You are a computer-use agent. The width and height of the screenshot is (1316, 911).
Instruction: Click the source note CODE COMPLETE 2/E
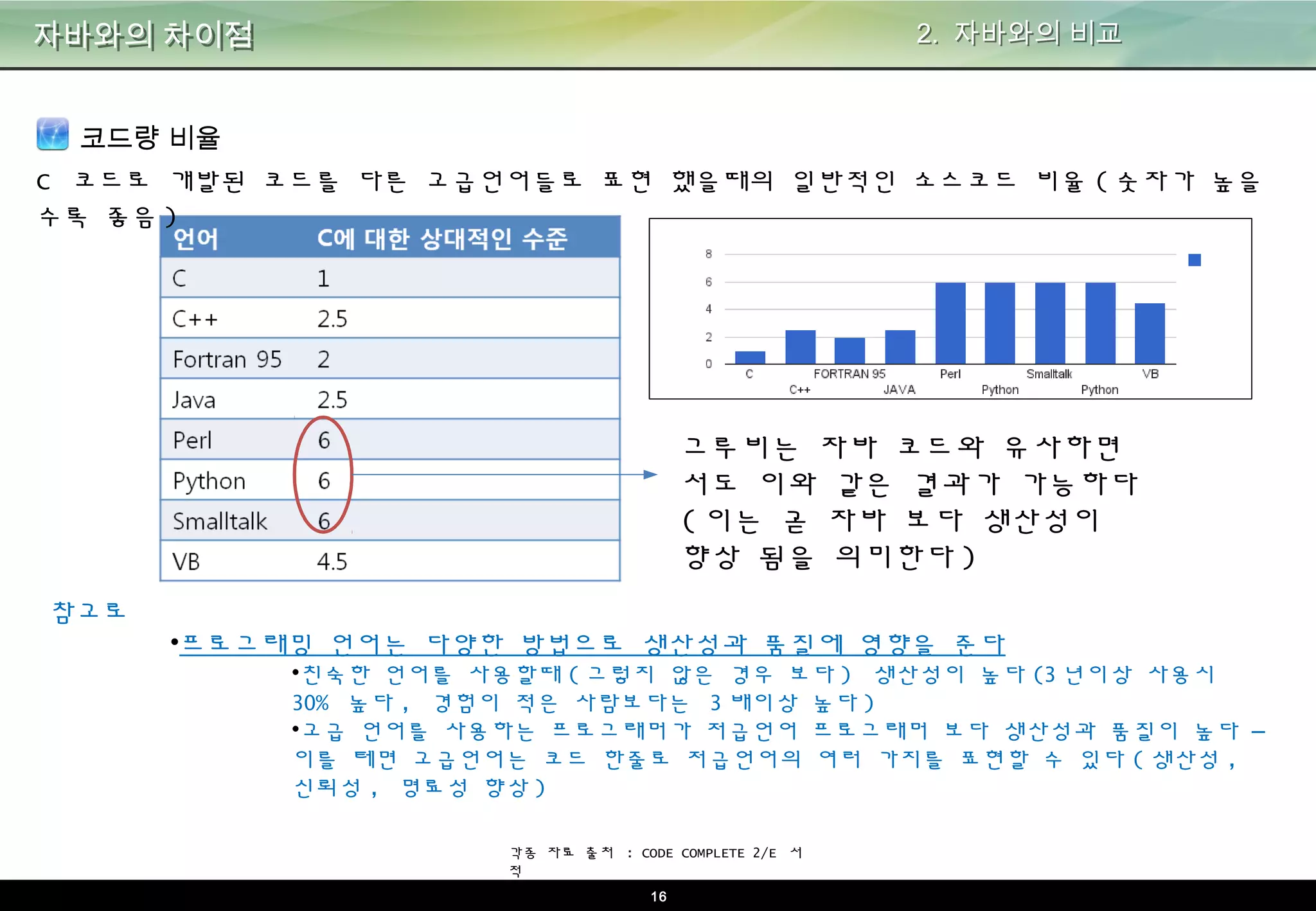point(709,853)
